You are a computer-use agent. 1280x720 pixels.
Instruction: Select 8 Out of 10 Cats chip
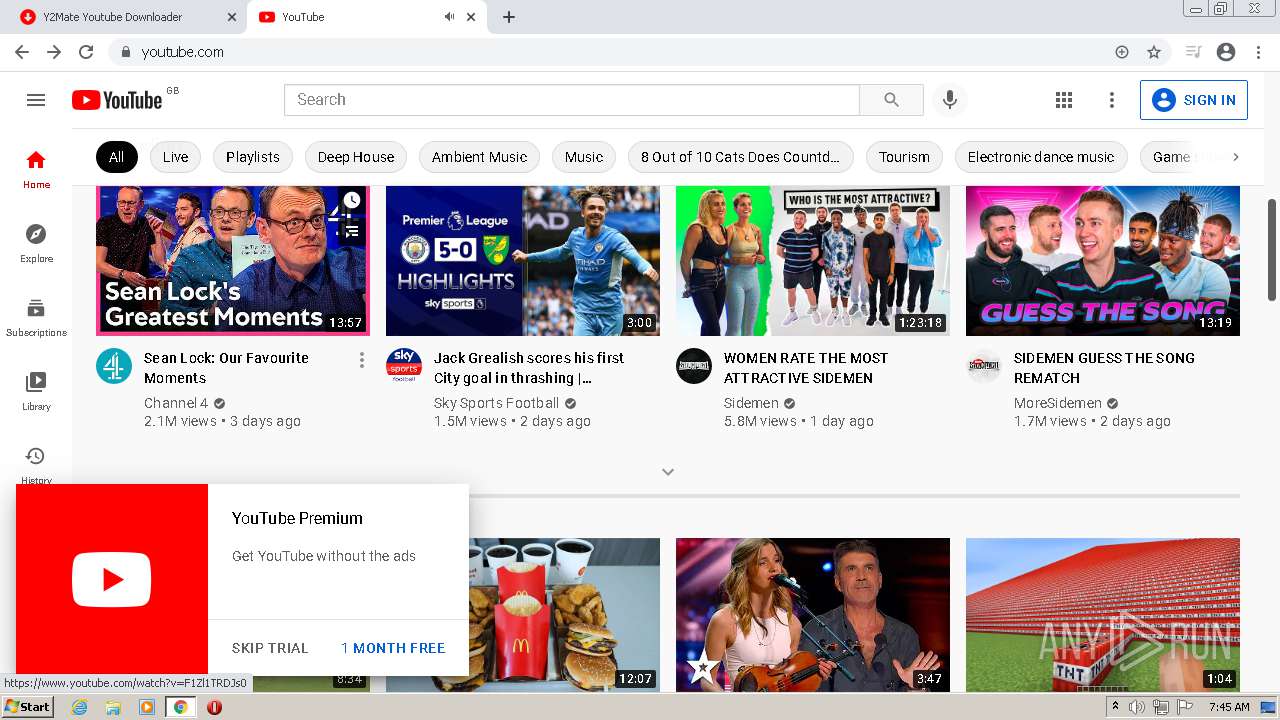(740, 157)
